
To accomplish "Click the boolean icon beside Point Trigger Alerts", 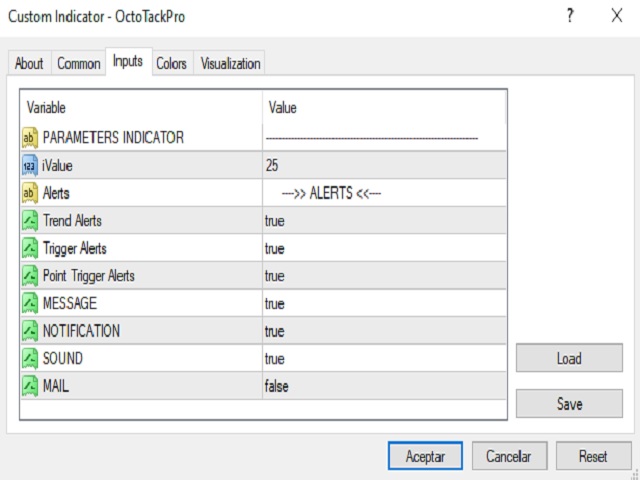I will [x=30, y=276].
